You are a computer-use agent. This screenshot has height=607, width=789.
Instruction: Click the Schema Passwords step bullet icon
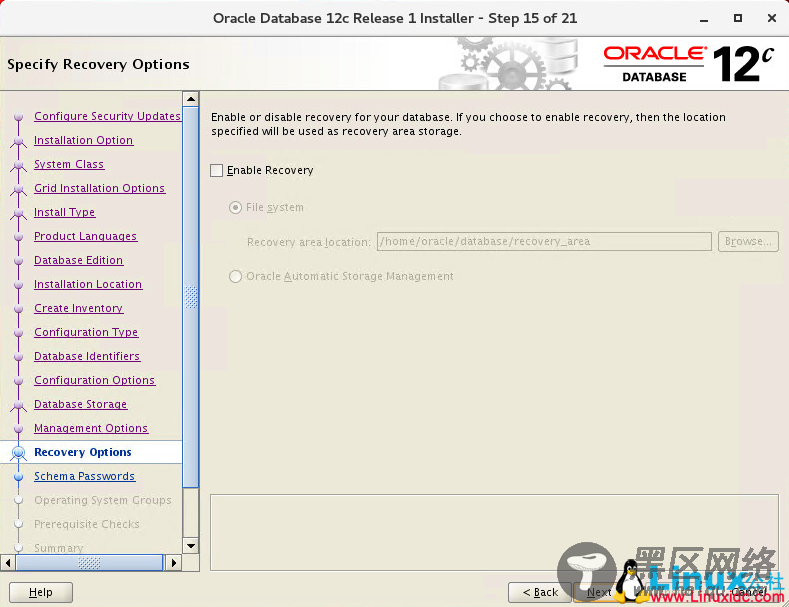pos(19,476)
